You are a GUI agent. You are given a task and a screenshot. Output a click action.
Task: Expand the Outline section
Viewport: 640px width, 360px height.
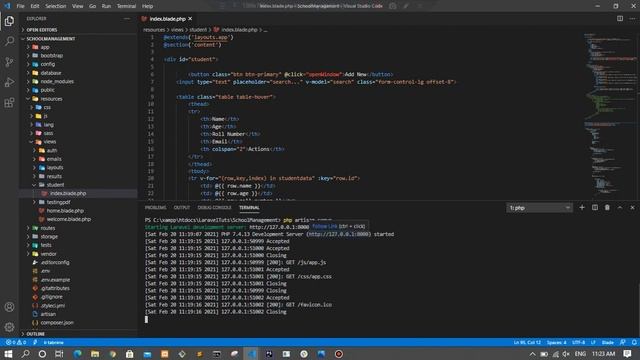point(36,334)
